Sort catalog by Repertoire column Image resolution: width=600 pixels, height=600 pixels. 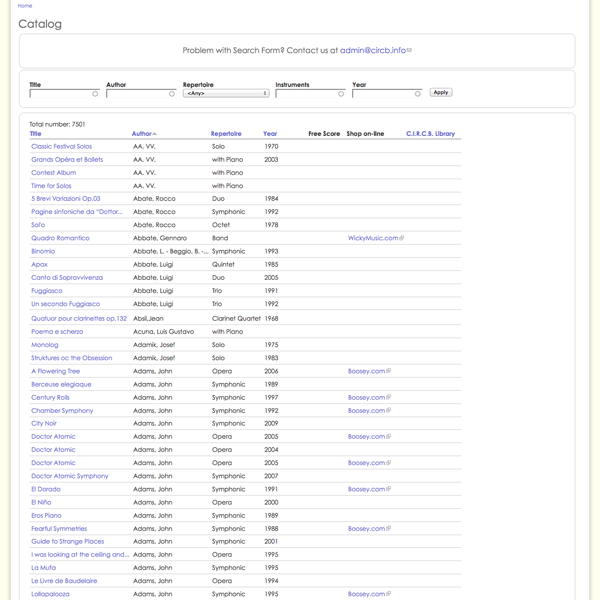click(x=226, y=133)
